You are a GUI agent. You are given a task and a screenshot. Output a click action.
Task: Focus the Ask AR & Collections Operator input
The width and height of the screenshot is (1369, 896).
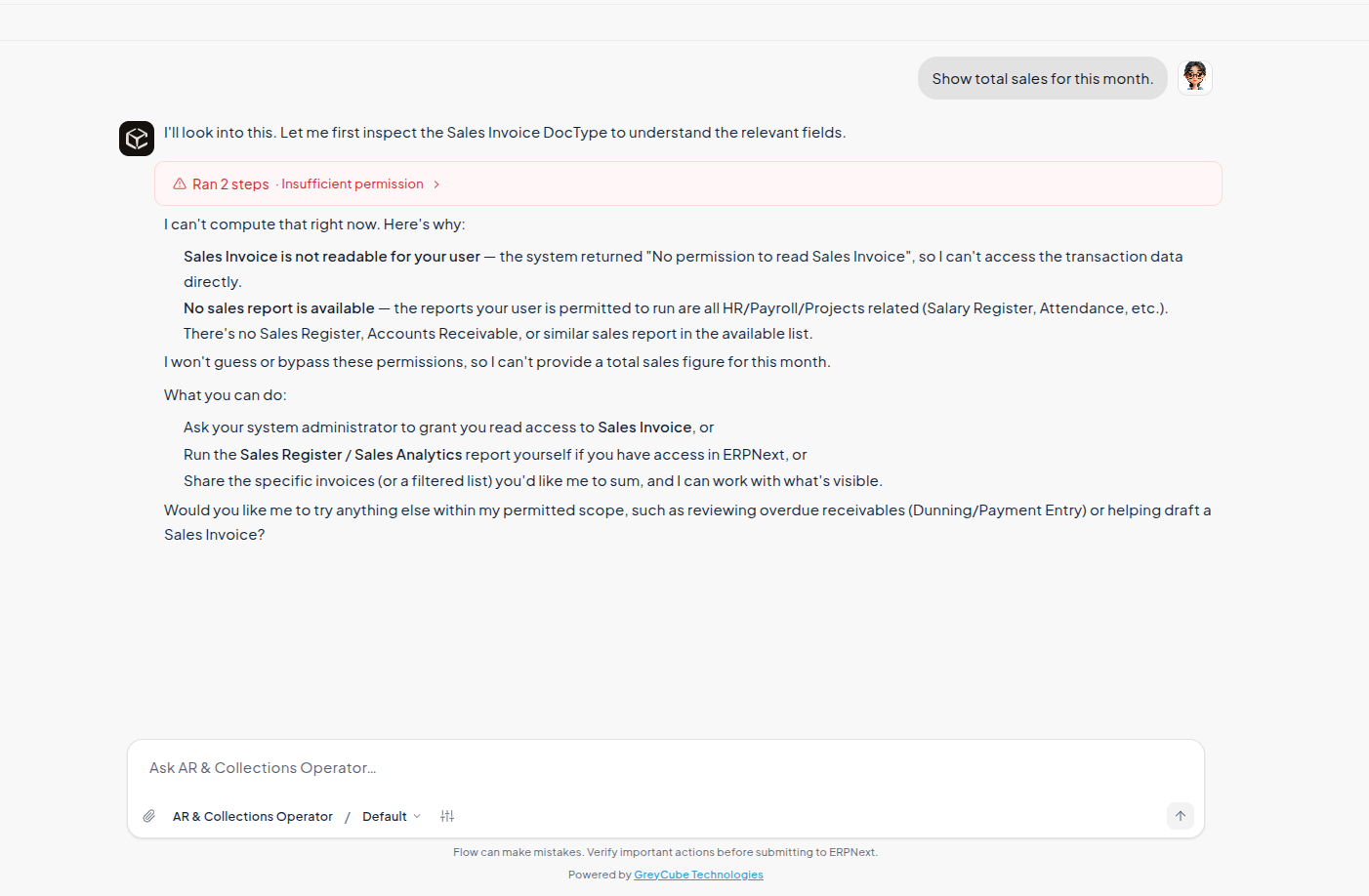coord(665,768)
